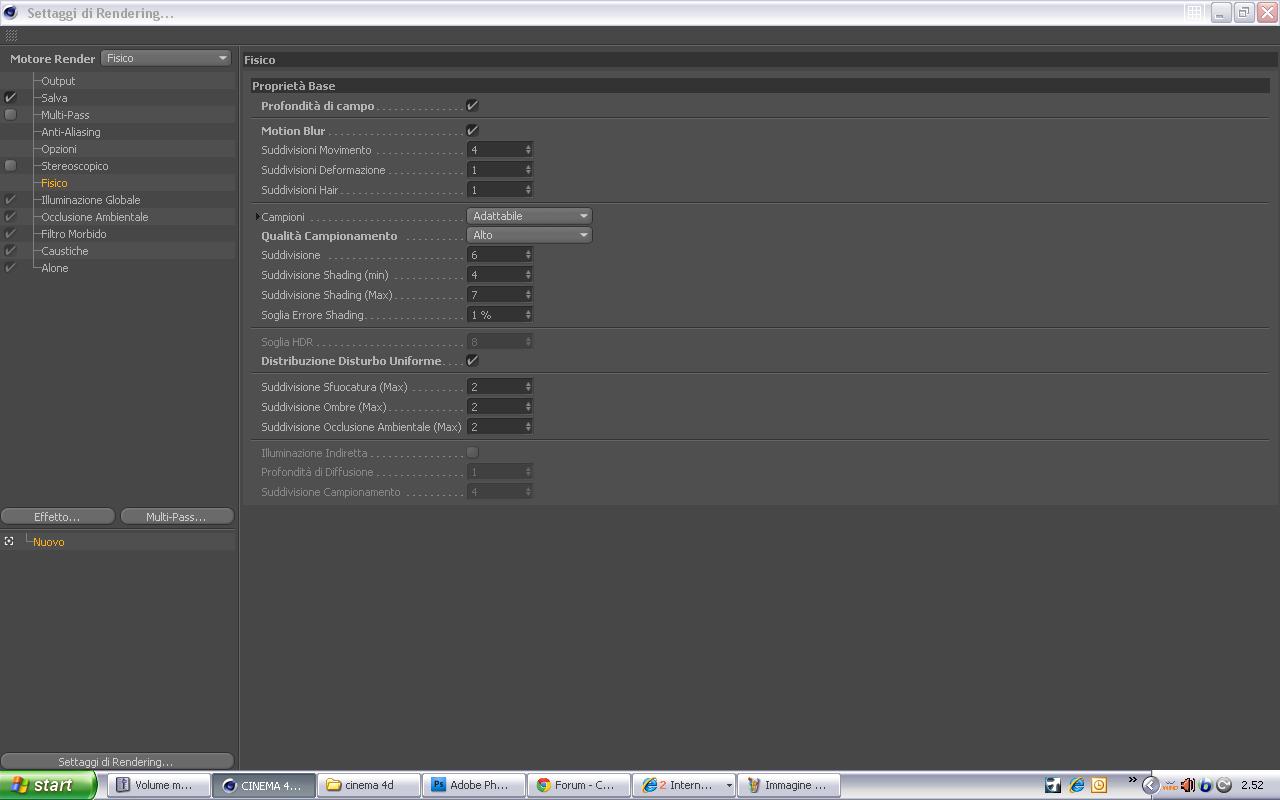Uncheck Distribuzione Disturbo Uniforme
Viewport: 1280px width, 800px height.
[x=472, y=360]
